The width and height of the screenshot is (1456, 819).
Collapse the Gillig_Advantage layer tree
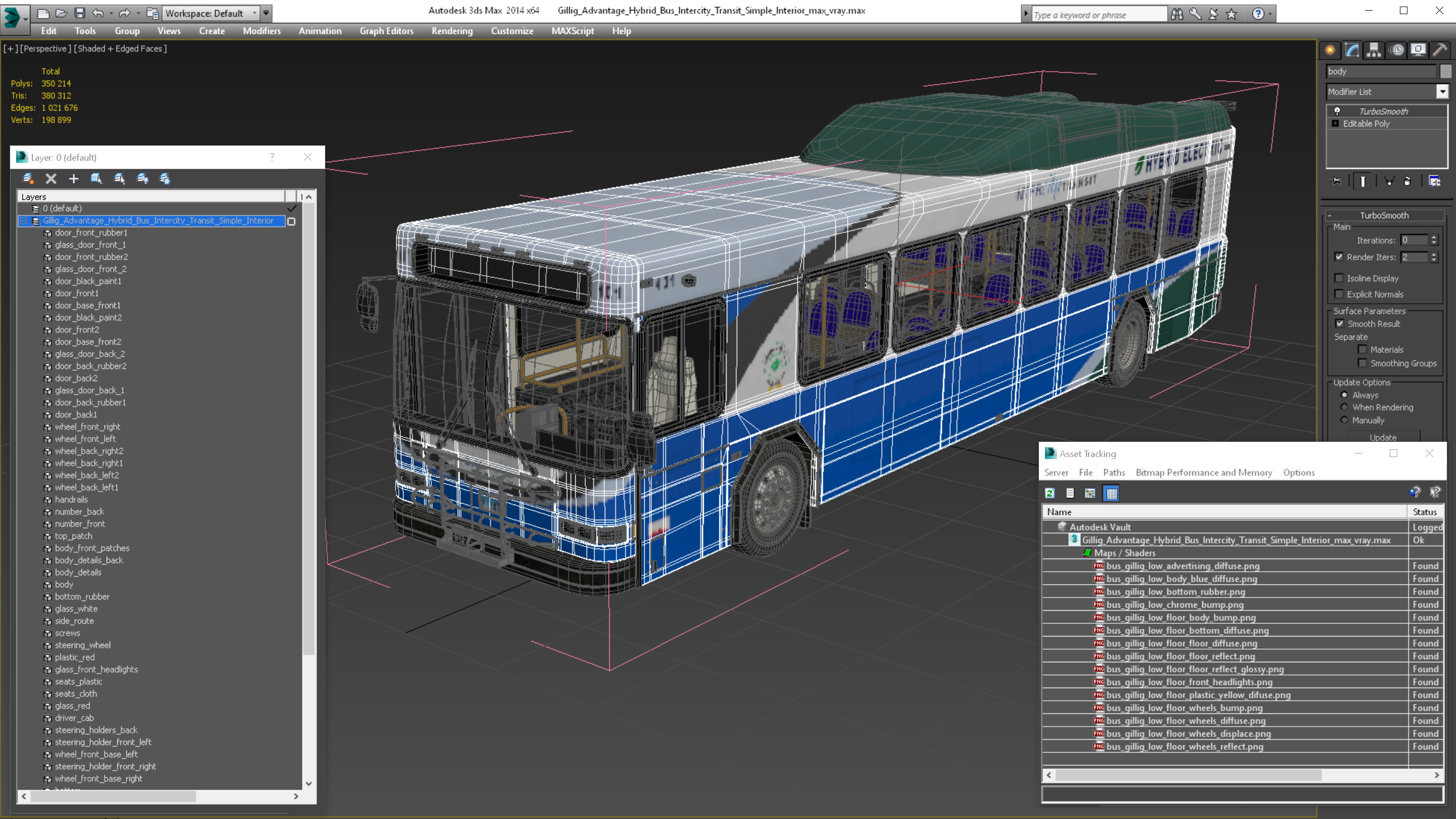coord(24,220)
